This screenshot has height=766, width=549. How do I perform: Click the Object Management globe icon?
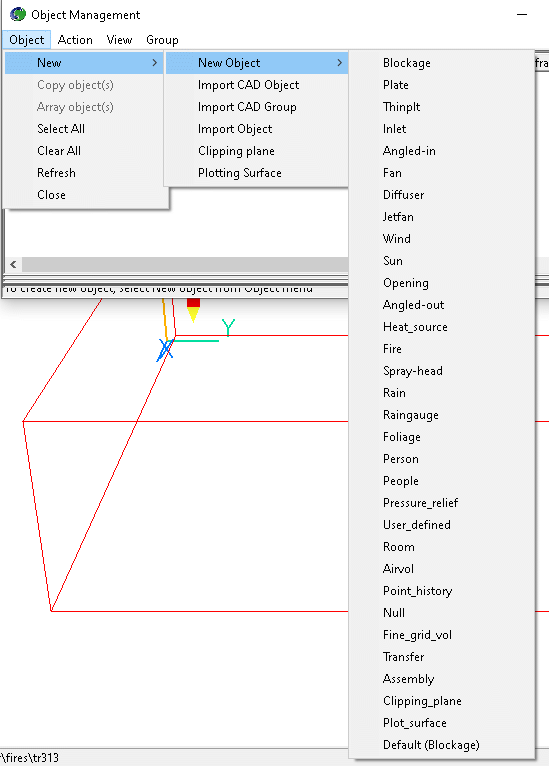tap(18, 15)
